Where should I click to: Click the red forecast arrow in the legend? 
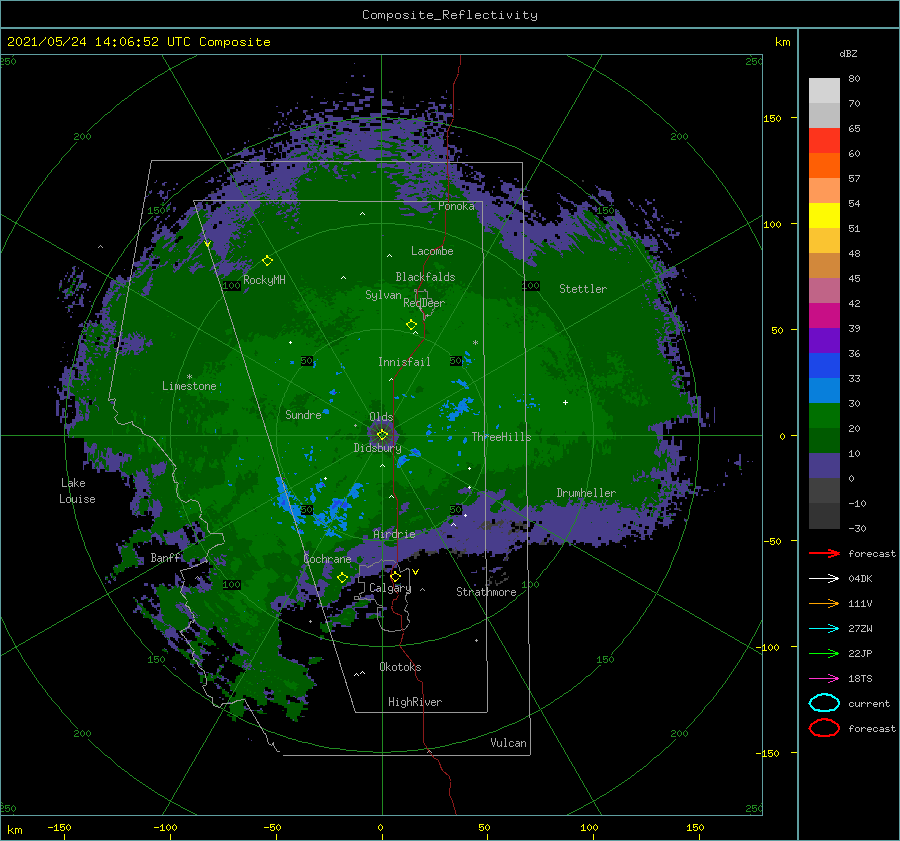click(x=824, y=553)
